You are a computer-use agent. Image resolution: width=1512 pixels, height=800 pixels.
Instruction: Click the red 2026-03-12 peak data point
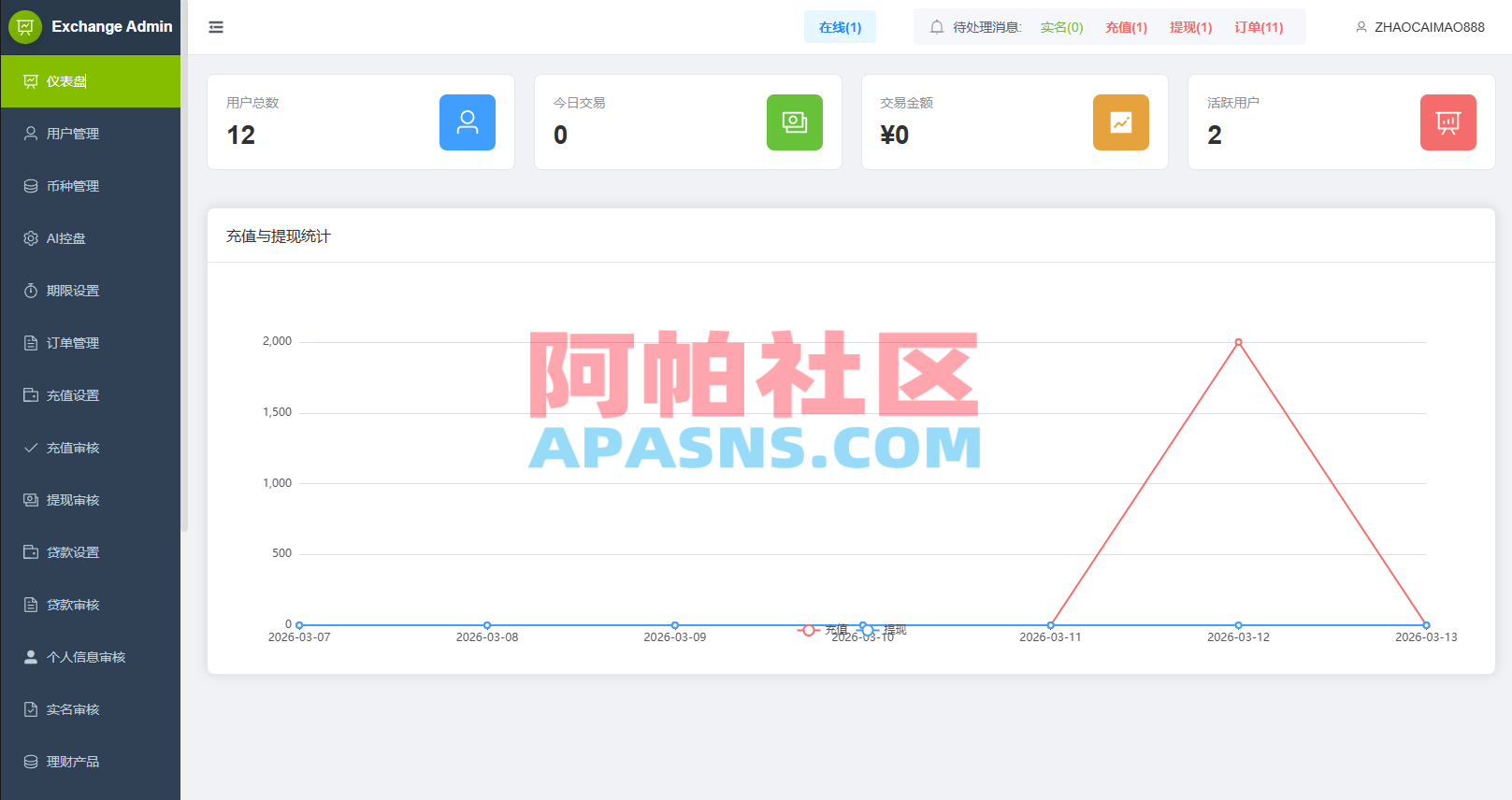1238,342
